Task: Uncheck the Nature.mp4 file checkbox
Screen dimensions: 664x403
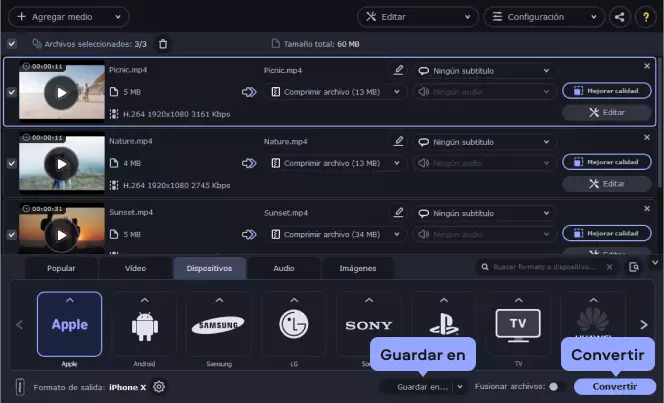Action: point(11,163)
